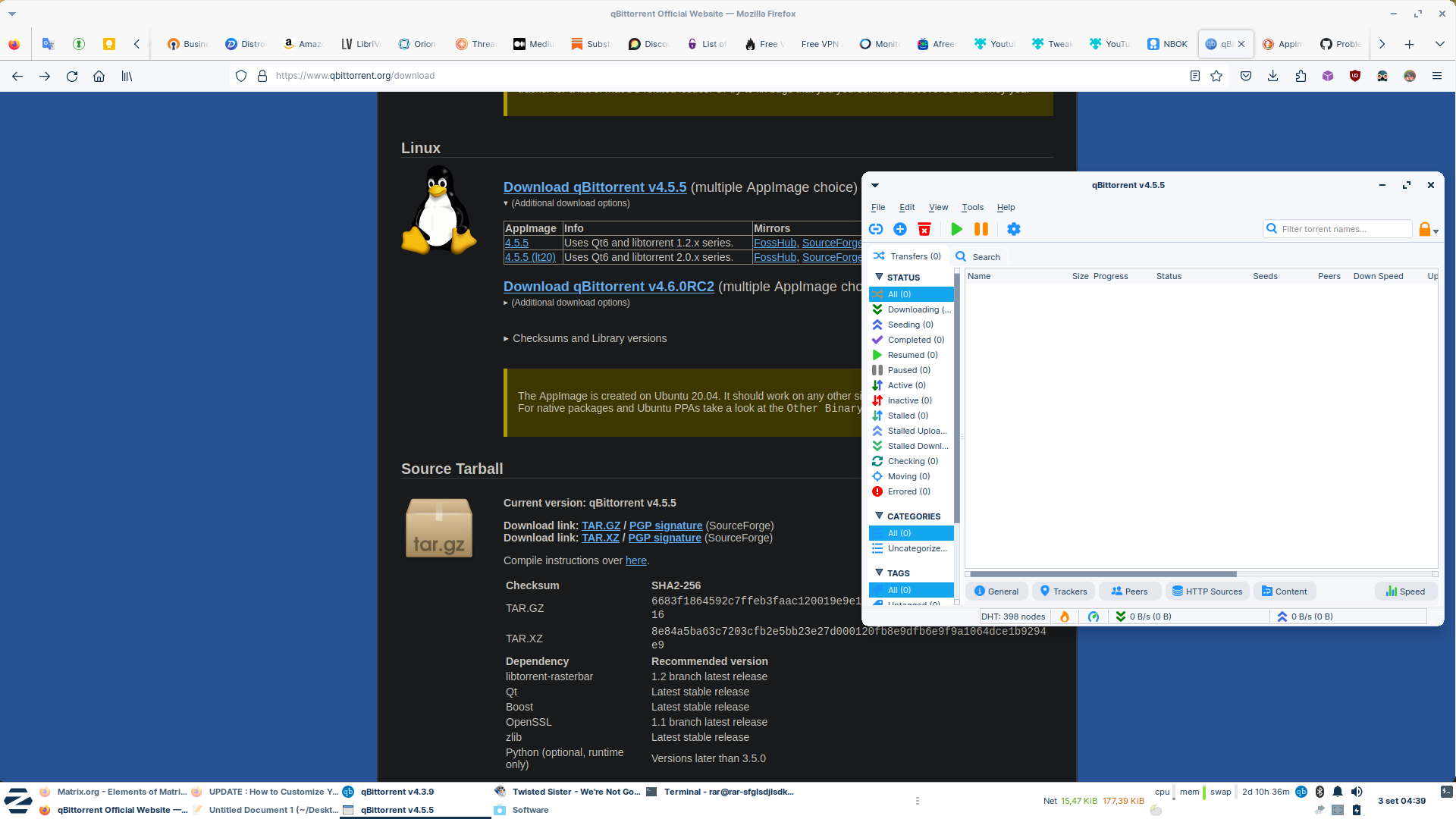Screen dimensions: 1456x819
Task: Pause torrents with the orange pause icon
Action: (x=981, y=229)
